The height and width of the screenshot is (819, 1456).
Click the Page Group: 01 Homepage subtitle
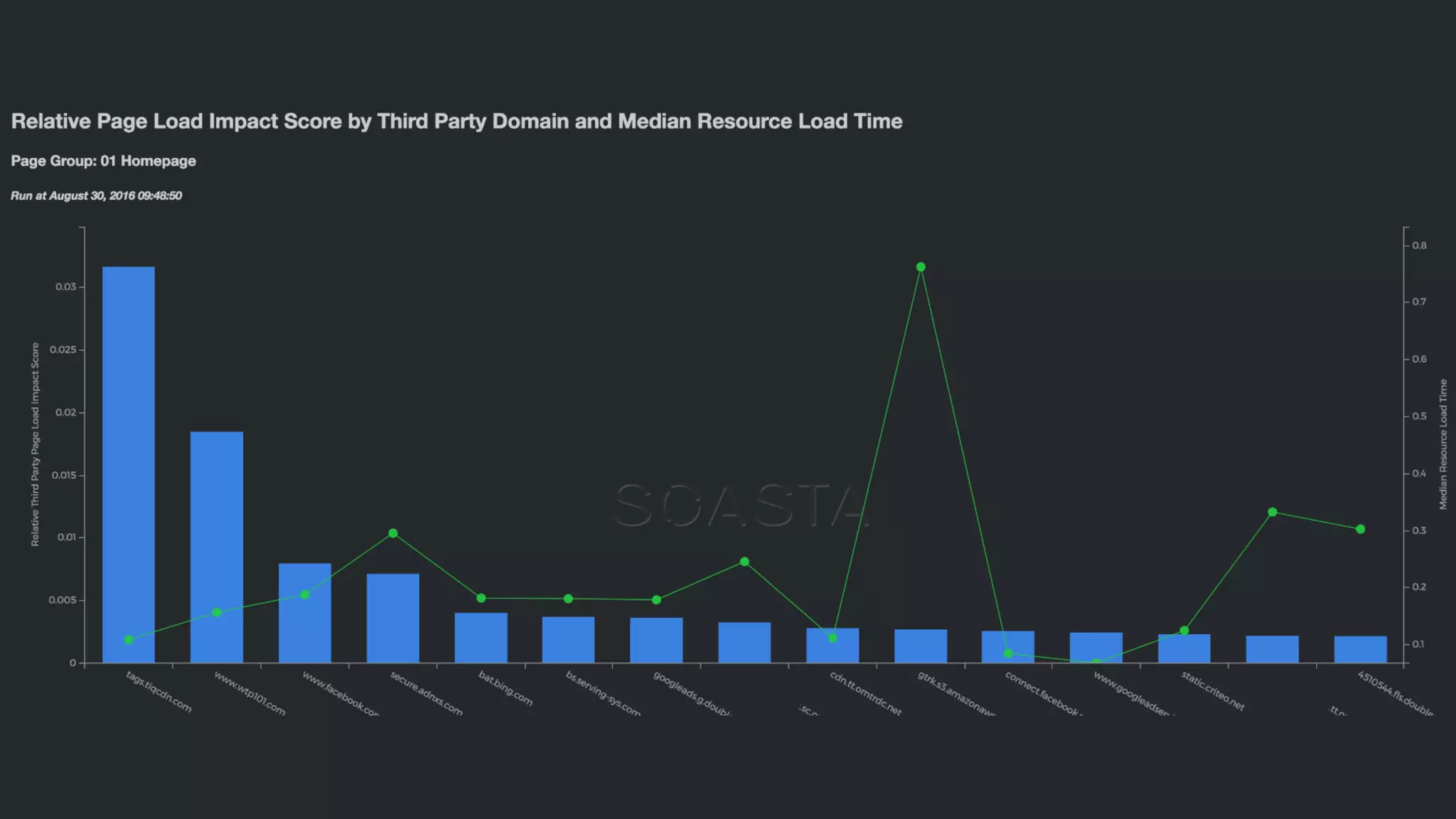click(103, 161)
